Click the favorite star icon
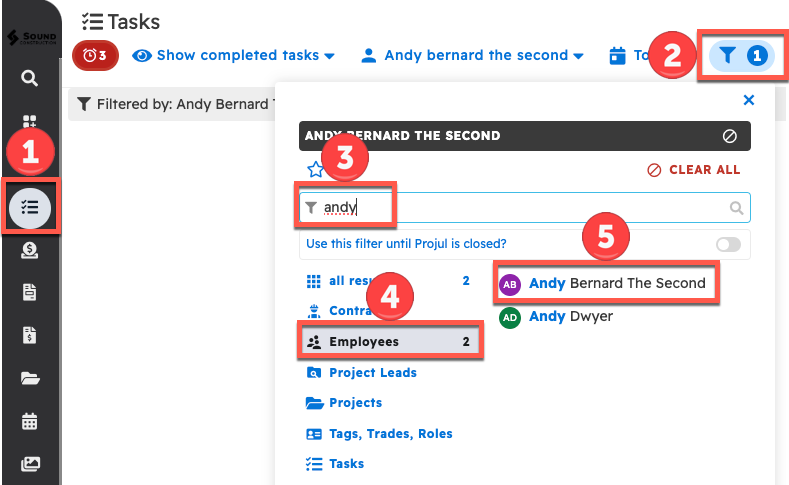 pos(315,169)
